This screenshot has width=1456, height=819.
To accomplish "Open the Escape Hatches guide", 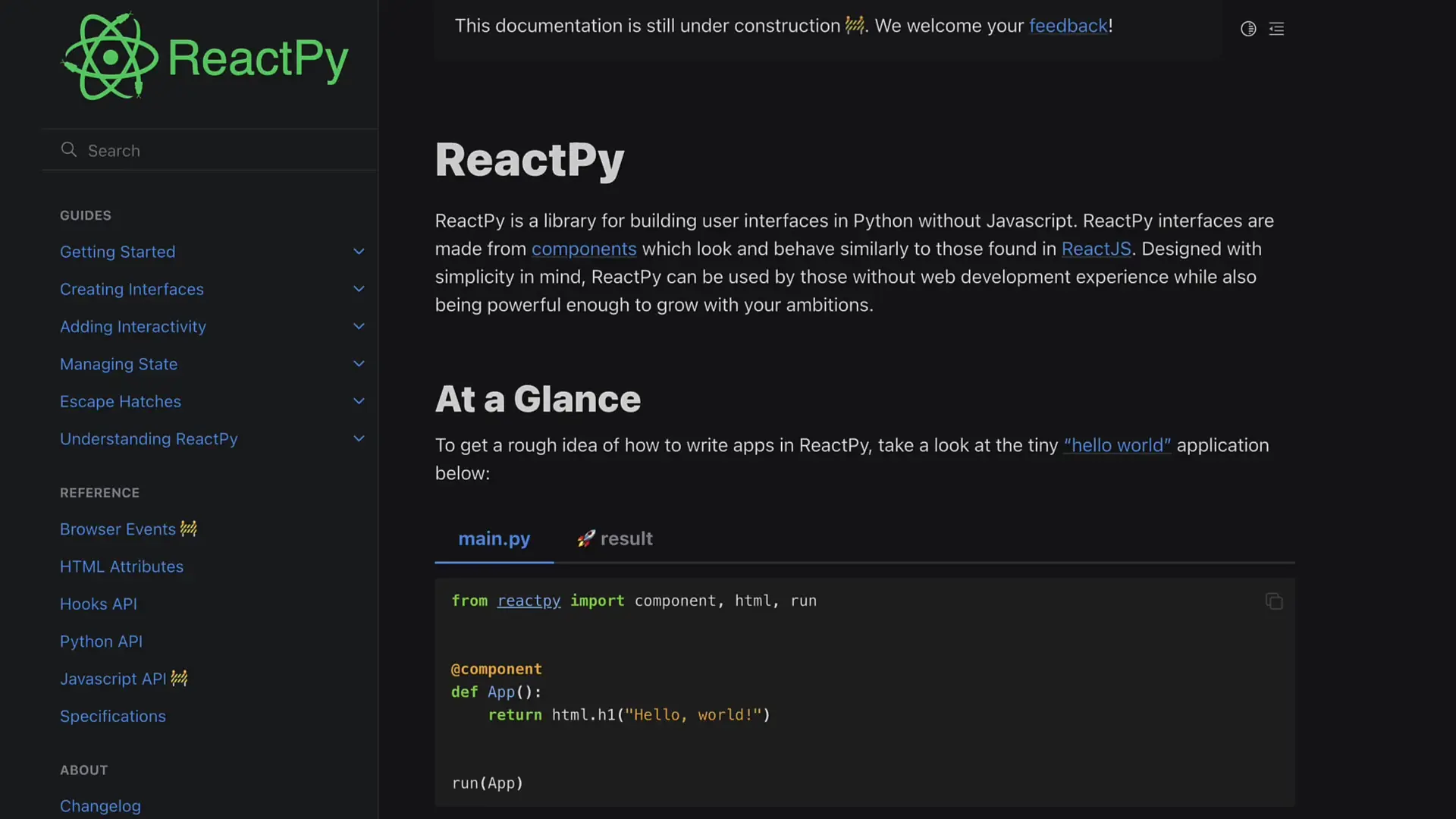I will (x=121, y=401).
